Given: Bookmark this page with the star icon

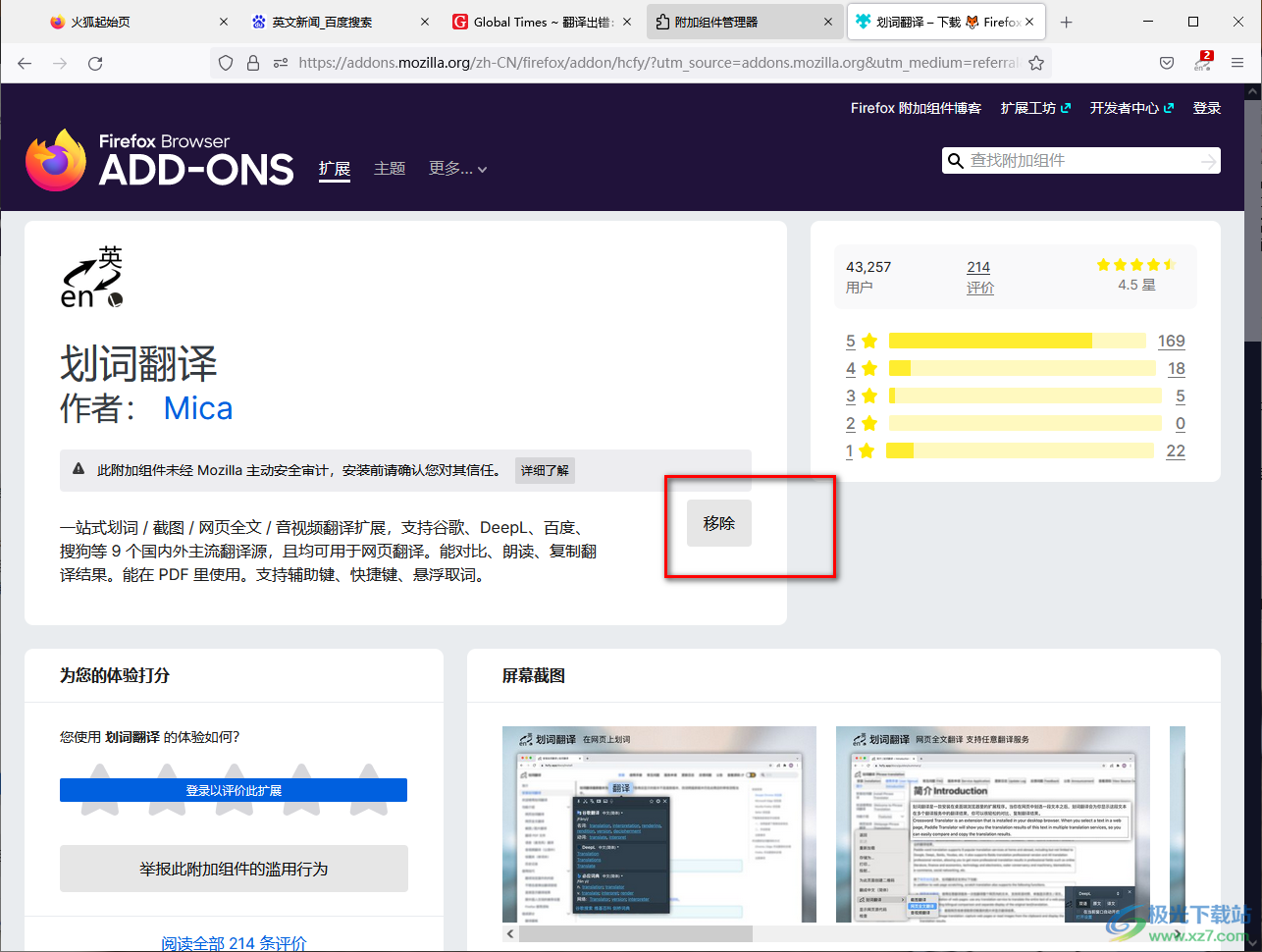Looking at the screenshot, I should click(x=1036, y=63).
